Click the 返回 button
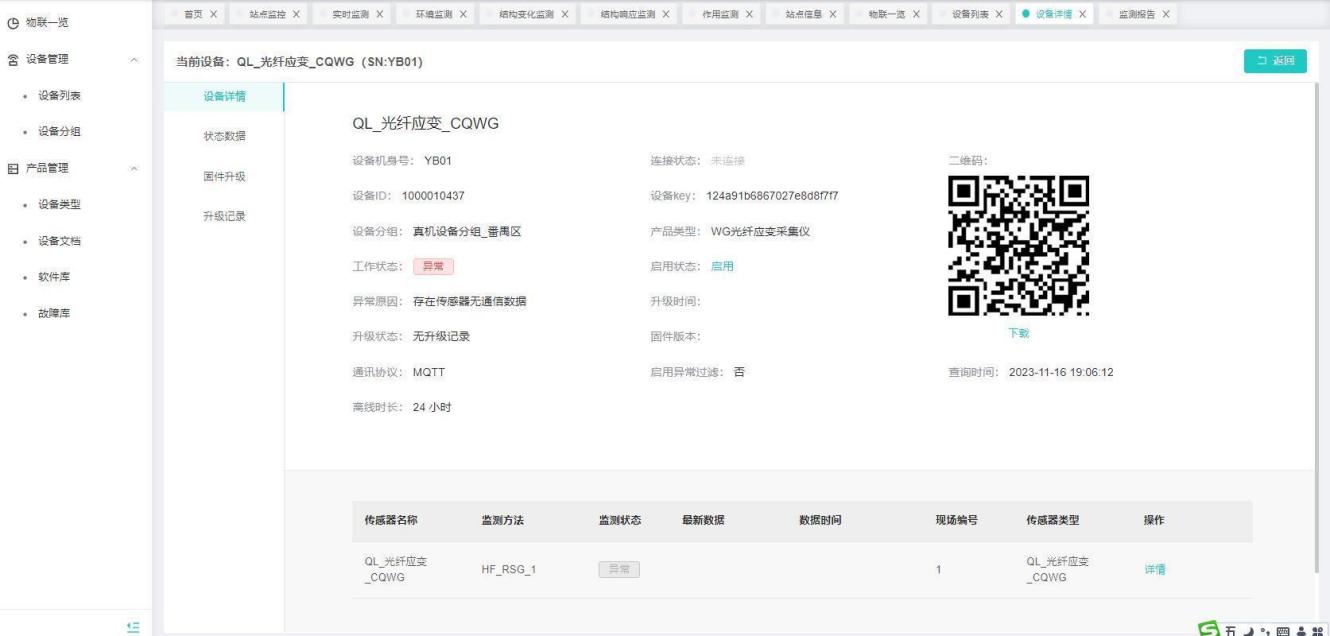The width and height of the screenshot is (1330, 636). pos(1275,61)
